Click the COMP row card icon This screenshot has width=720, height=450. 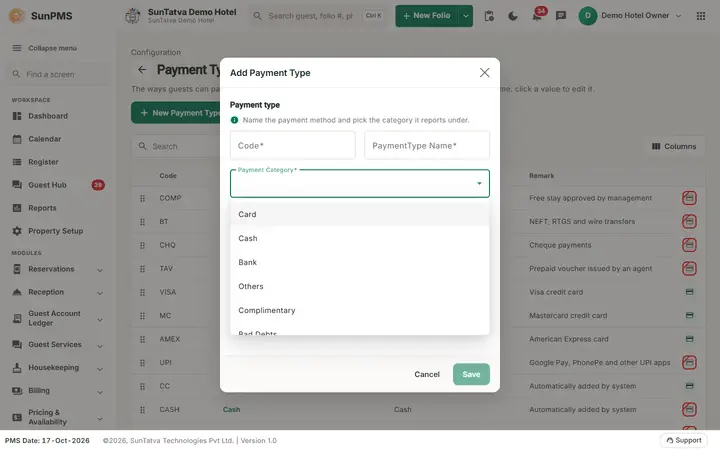(x=689, y=198)
